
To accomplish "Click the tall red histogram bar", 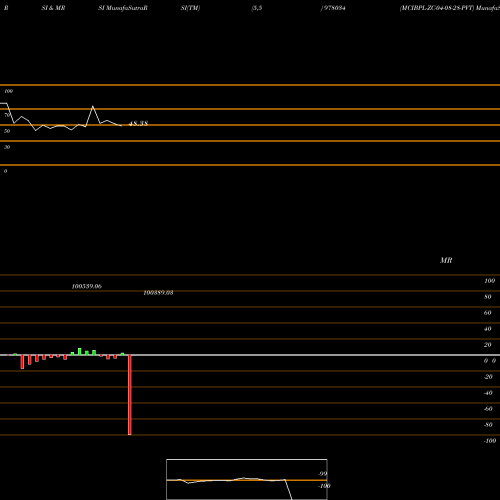I will click(130, 395).
